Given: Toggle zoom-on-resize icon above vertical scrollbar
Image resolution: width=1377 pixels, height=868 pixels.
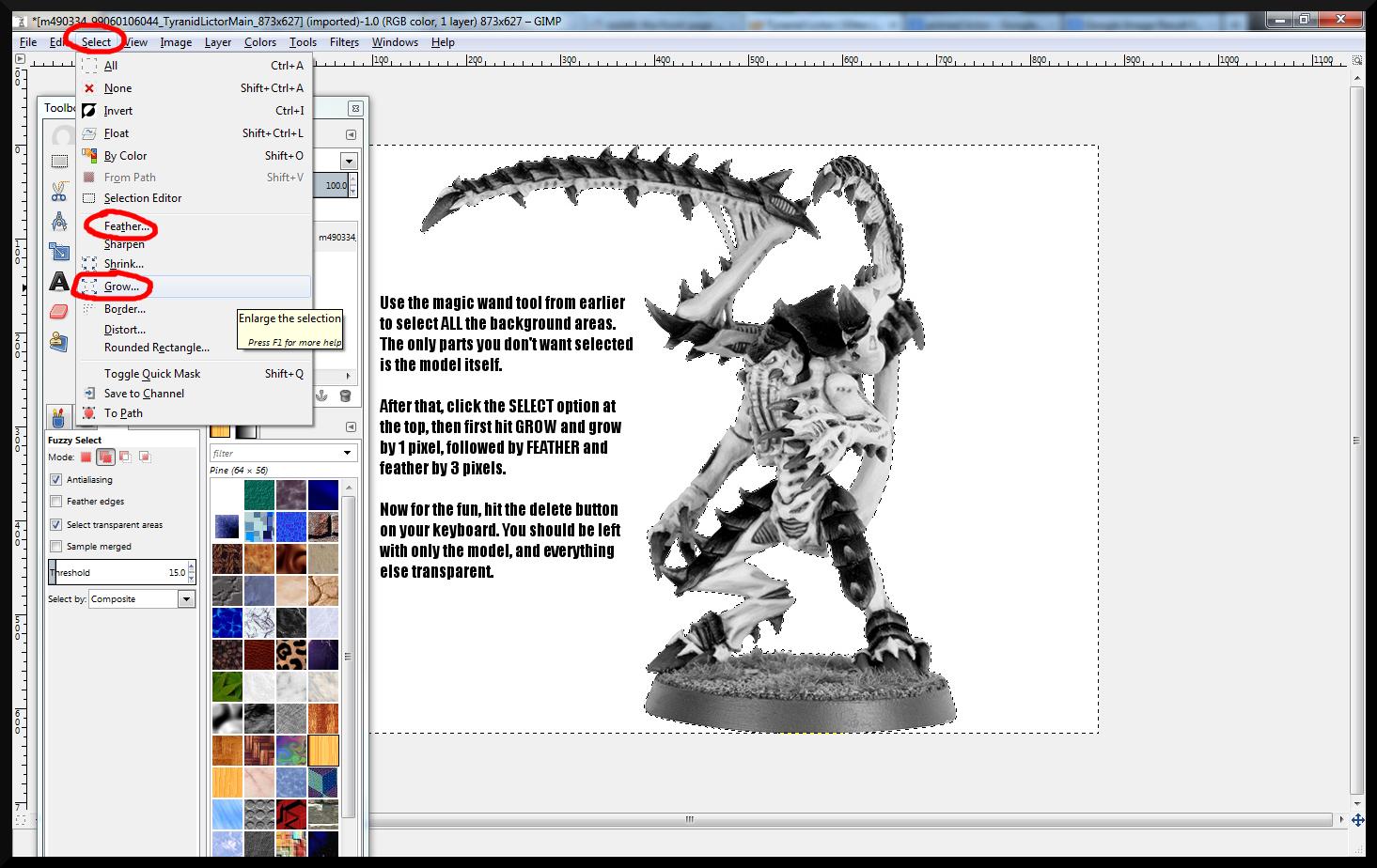Looking at the screenshot, I should (x=1357, y=58).
